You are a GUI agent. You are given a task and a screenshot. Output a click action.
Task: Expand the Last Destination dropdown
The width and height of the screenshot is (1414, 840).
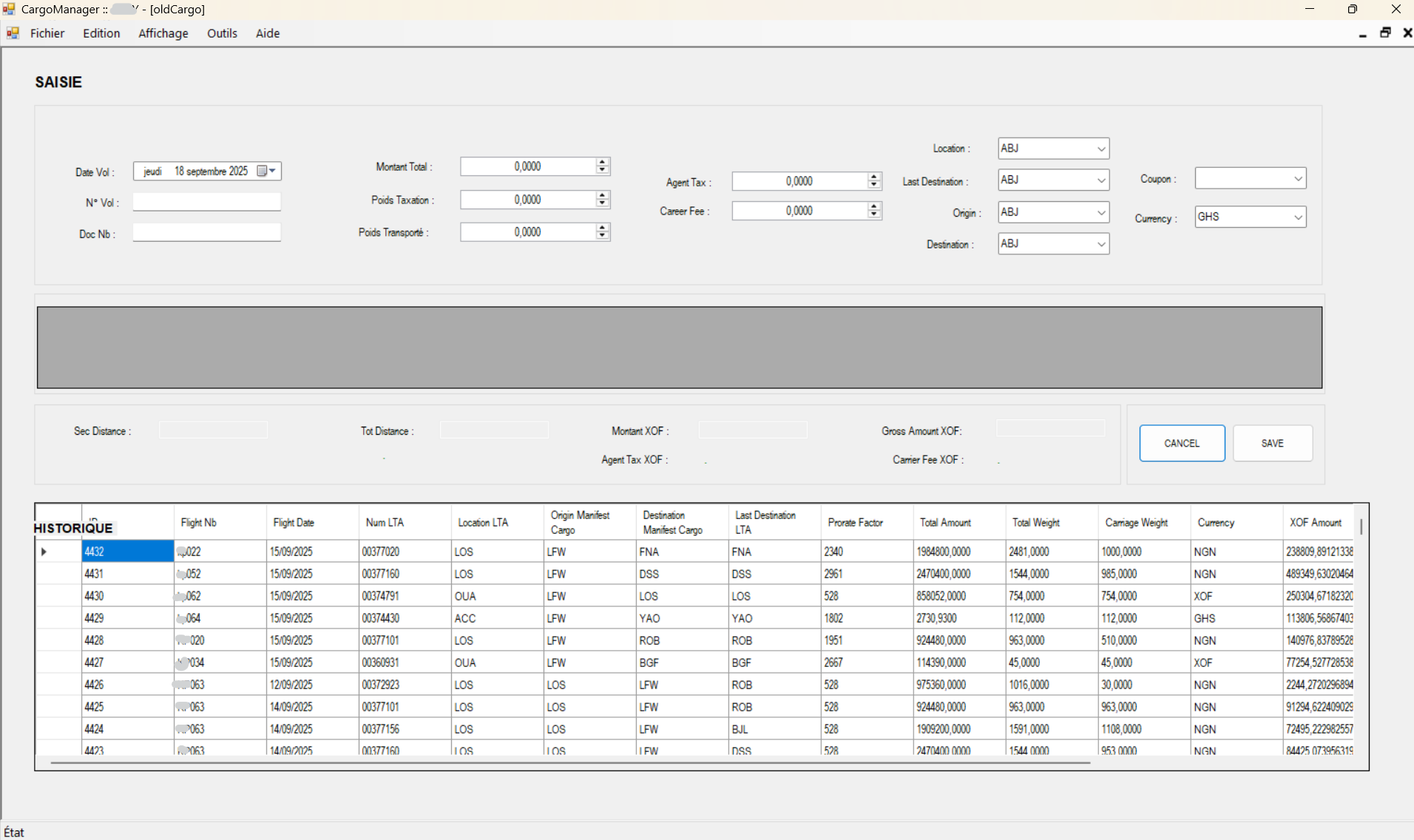(1100, 180)
